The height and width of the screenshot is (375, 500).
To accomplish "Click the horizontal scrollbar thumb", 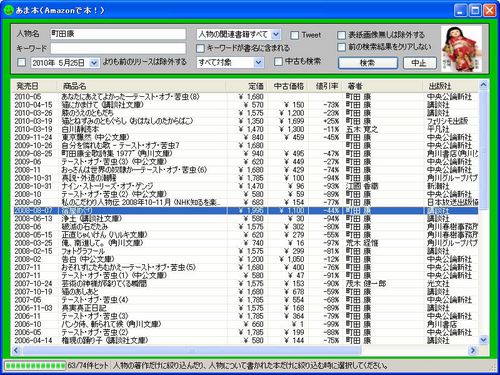I will click(x=191, y=350).
